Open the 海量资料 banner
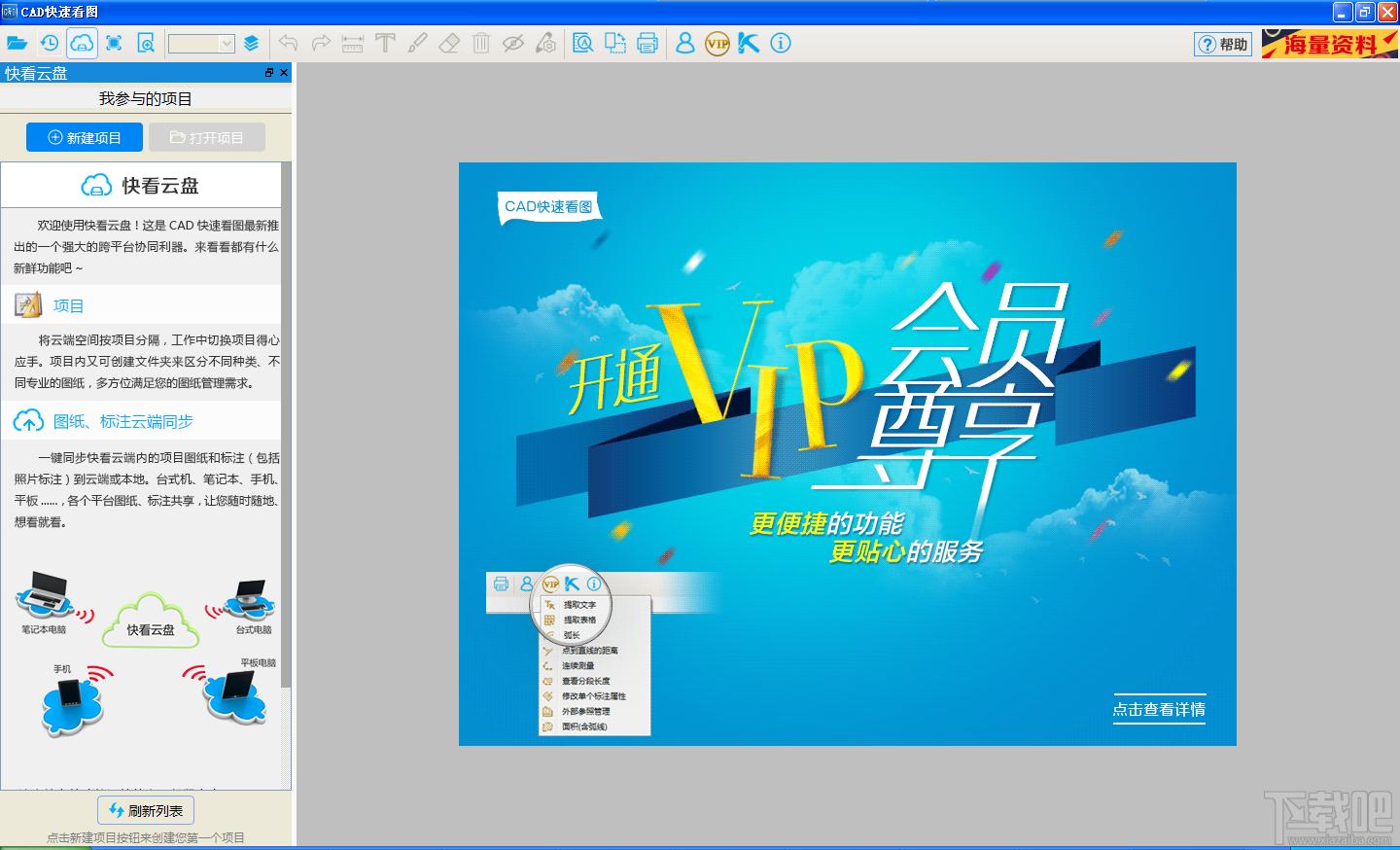The height and width of the screenshot is (850, 1400). [x=1328, y=44]
